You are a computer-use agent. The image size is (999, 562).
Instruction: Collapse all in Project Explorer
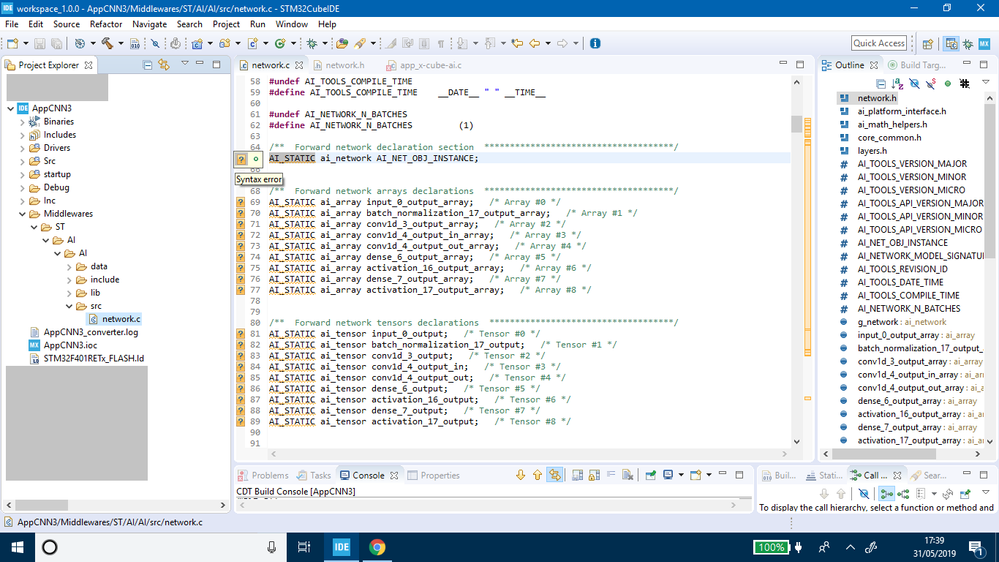[147, 65]
